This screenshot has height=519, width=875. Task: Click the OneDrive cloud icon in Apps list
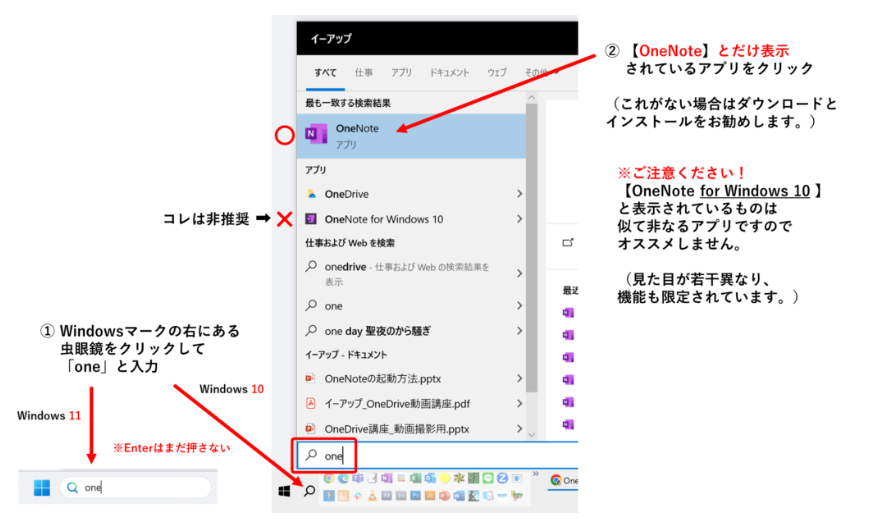312,193
